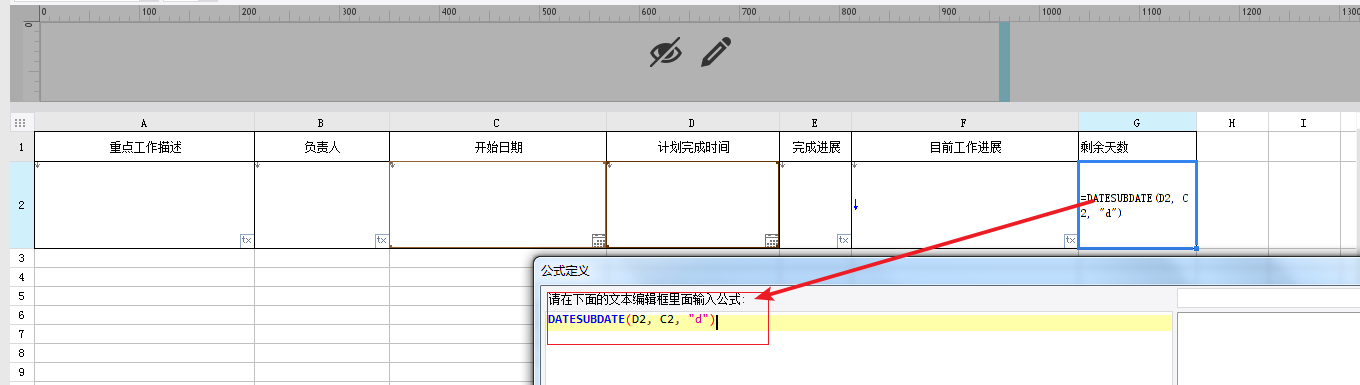
Task: Click the cell labeled 完成进展
Action: click(x=815, y=147)
